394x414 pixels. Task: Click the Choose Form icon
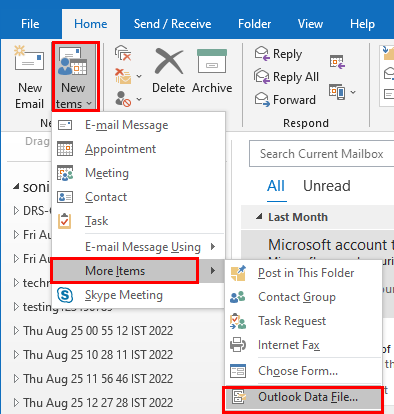[x=238, y=371]
